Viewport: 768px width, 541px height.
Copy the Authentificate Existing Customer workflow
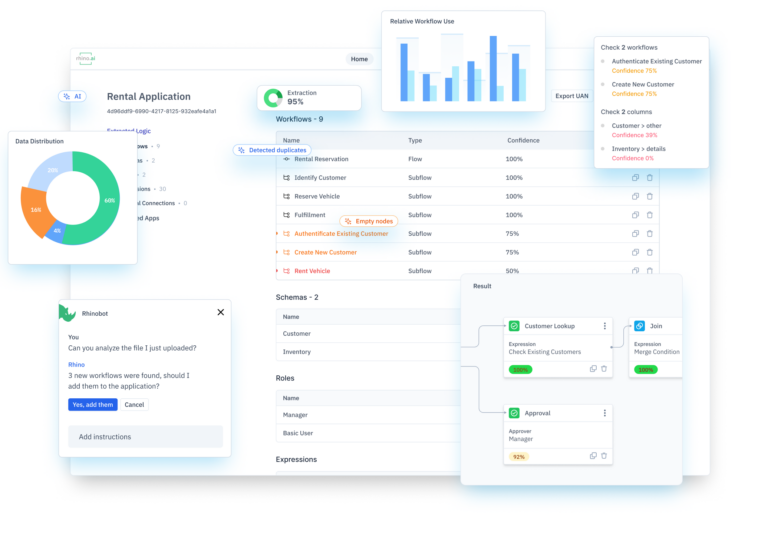(635, 234)
